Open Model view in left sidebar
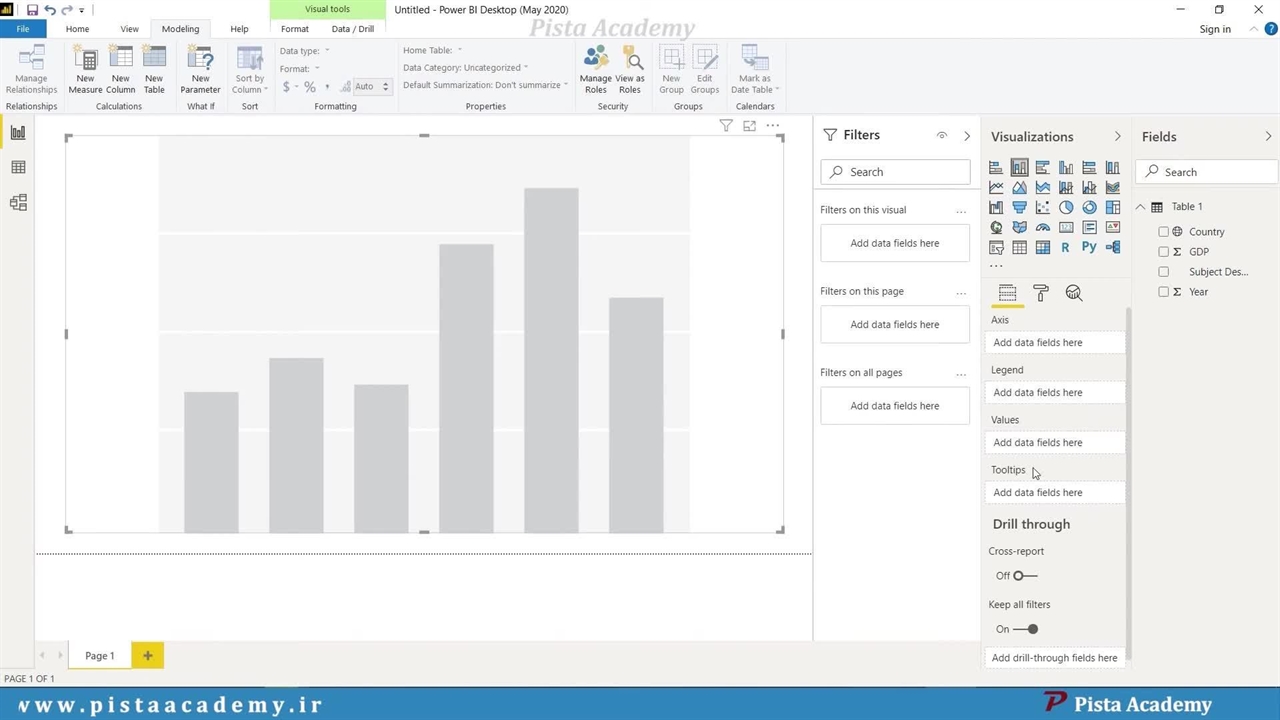Screen dimensions: 1280x720 18,203
